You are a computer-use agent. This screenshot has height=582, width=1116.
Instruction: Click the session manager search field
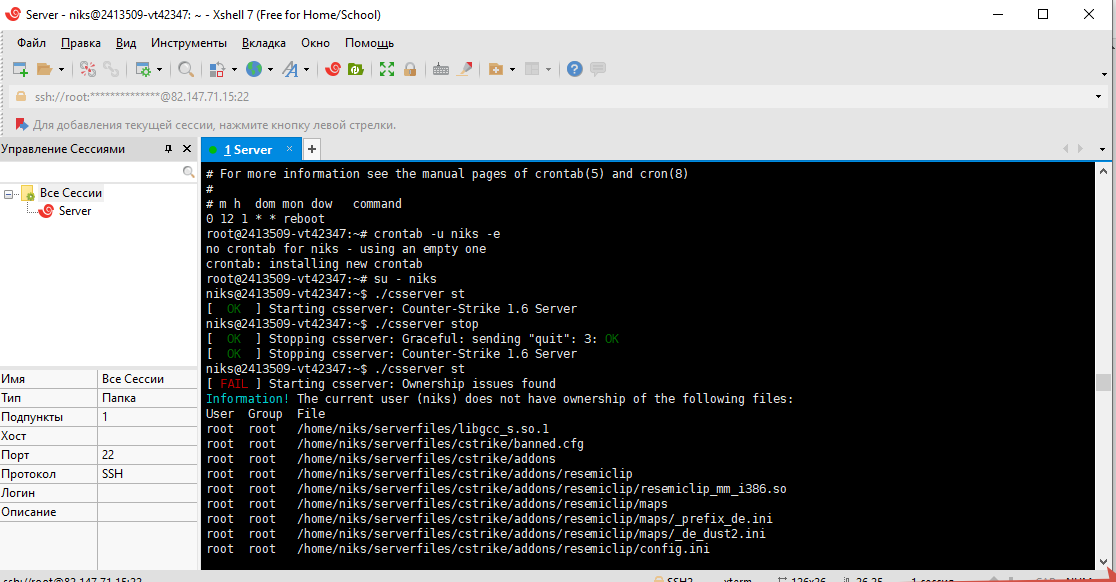click(x=90, y=171)
